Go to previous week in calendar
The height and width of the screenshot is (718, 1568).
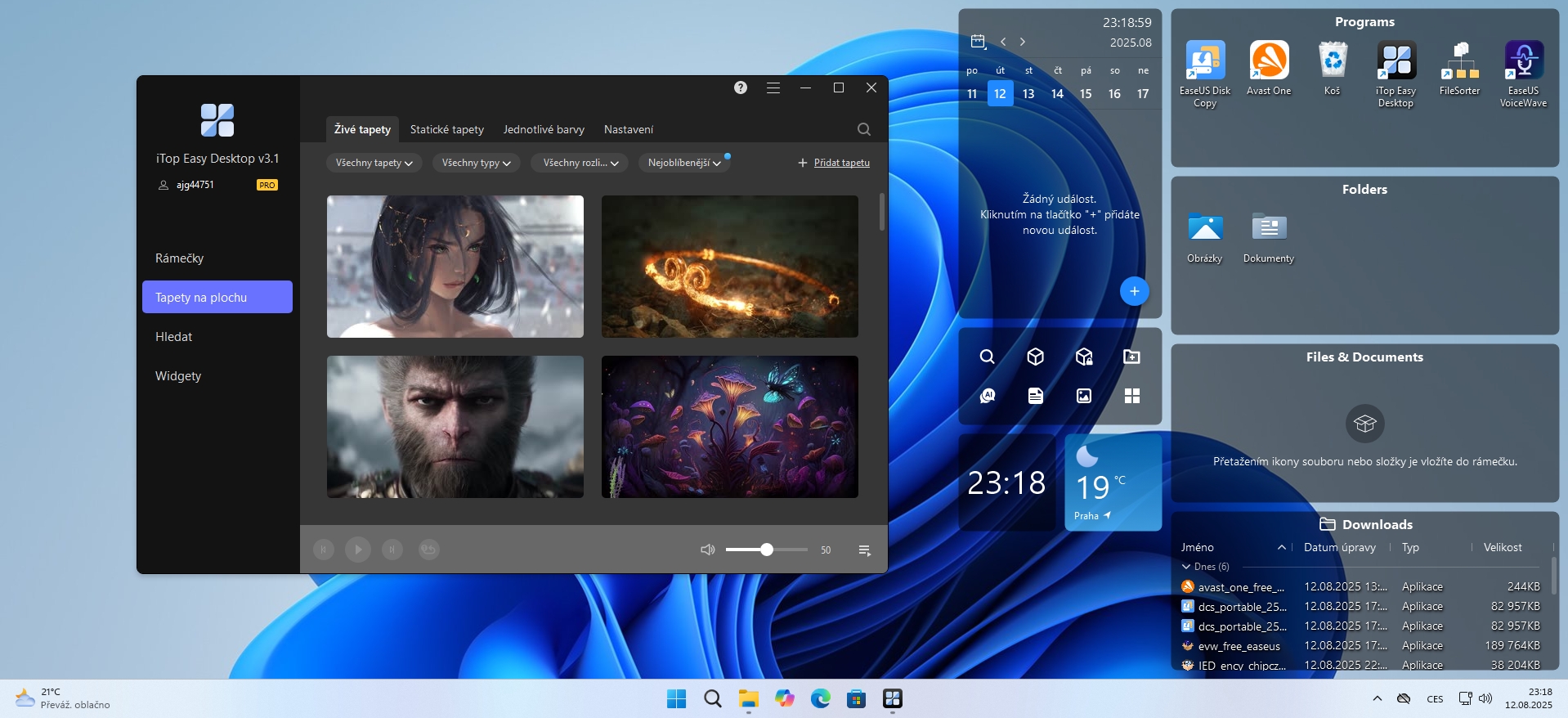point(1003,42)
